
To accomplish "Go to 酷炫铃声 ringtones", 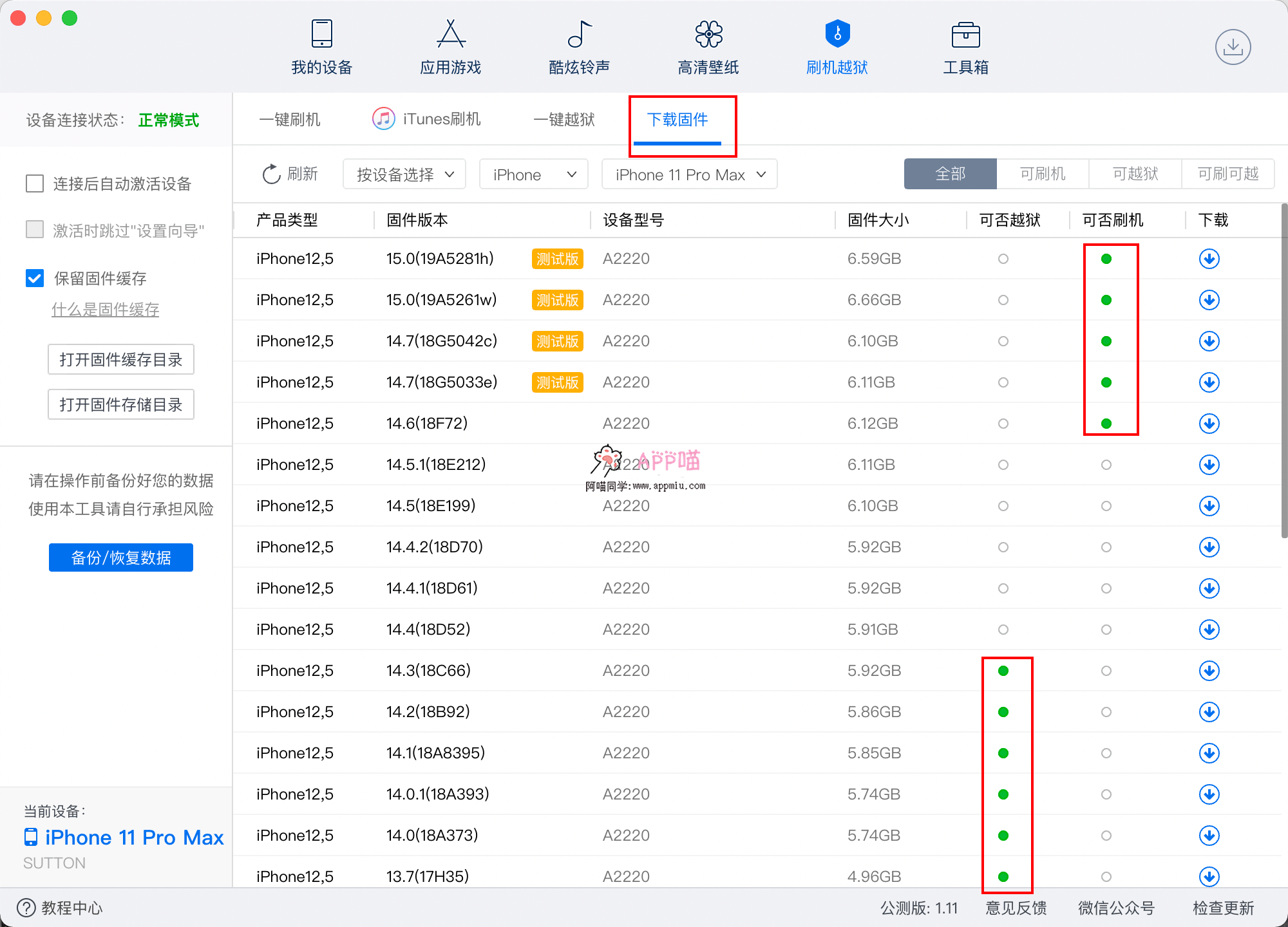I will click(x=579, y=48).
